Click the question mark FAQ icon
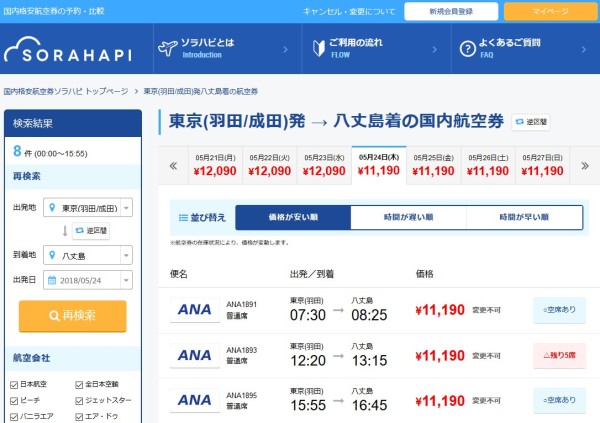 click(x=468, y=49)
